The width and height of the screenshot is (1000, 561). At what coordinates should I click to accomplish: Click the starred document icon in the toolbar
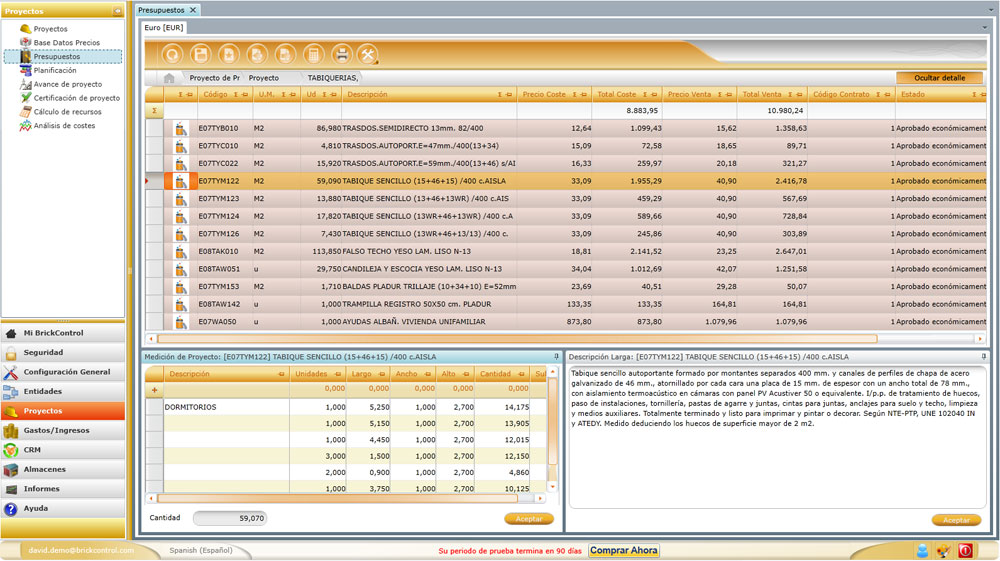point(229,55)
